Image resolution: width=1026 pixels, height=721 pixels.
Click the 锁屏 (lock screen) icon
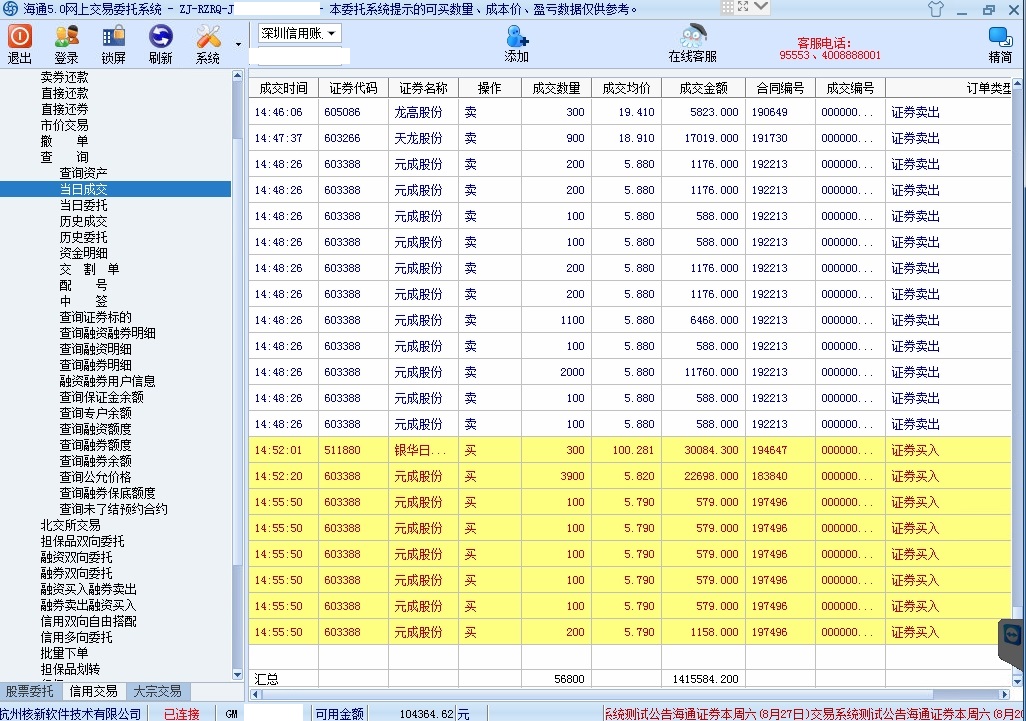[x=113, y=42]
